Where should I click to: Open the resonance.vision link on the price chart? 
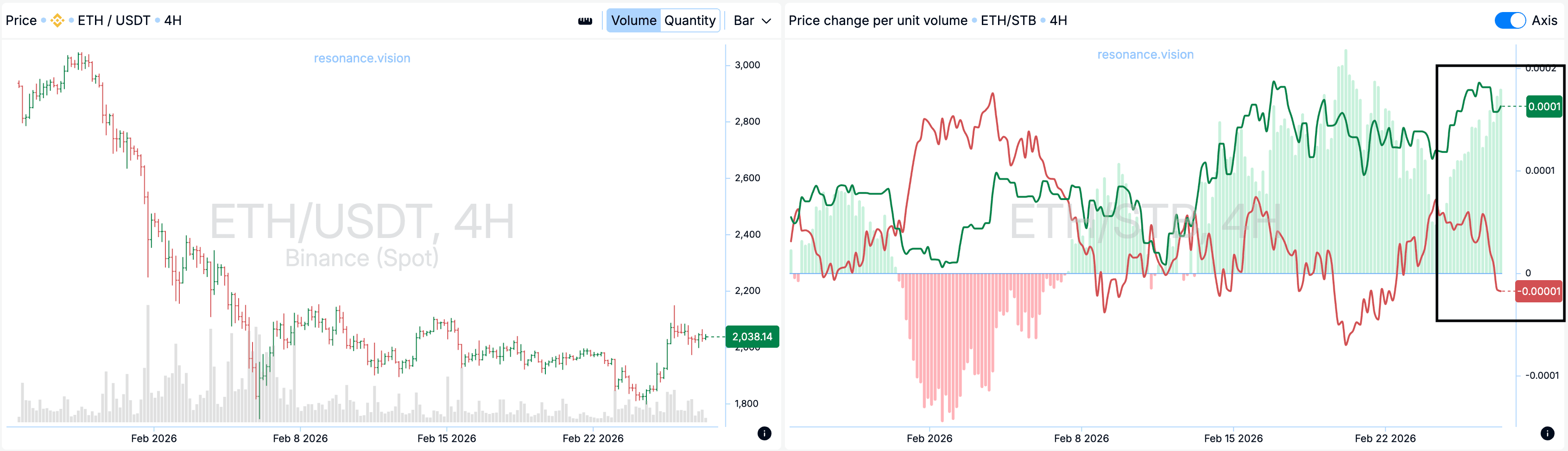(x=362, y=58)
